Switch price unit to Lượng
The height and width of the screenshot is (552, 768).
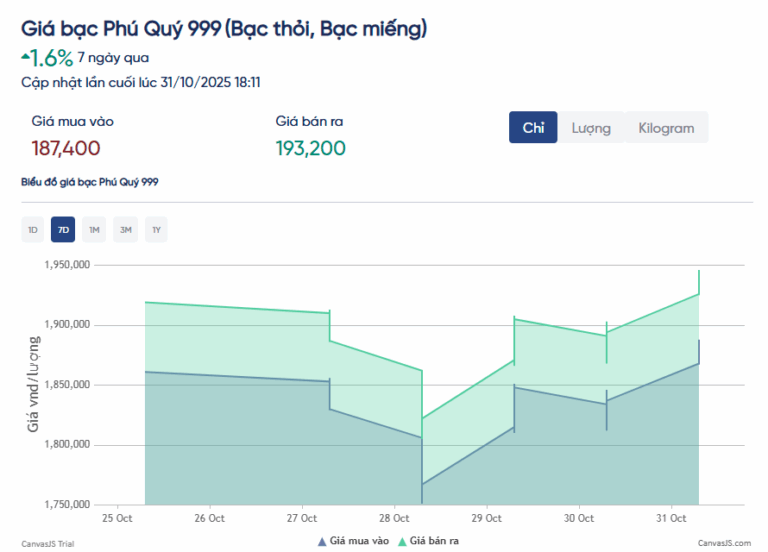pos(591,128)
